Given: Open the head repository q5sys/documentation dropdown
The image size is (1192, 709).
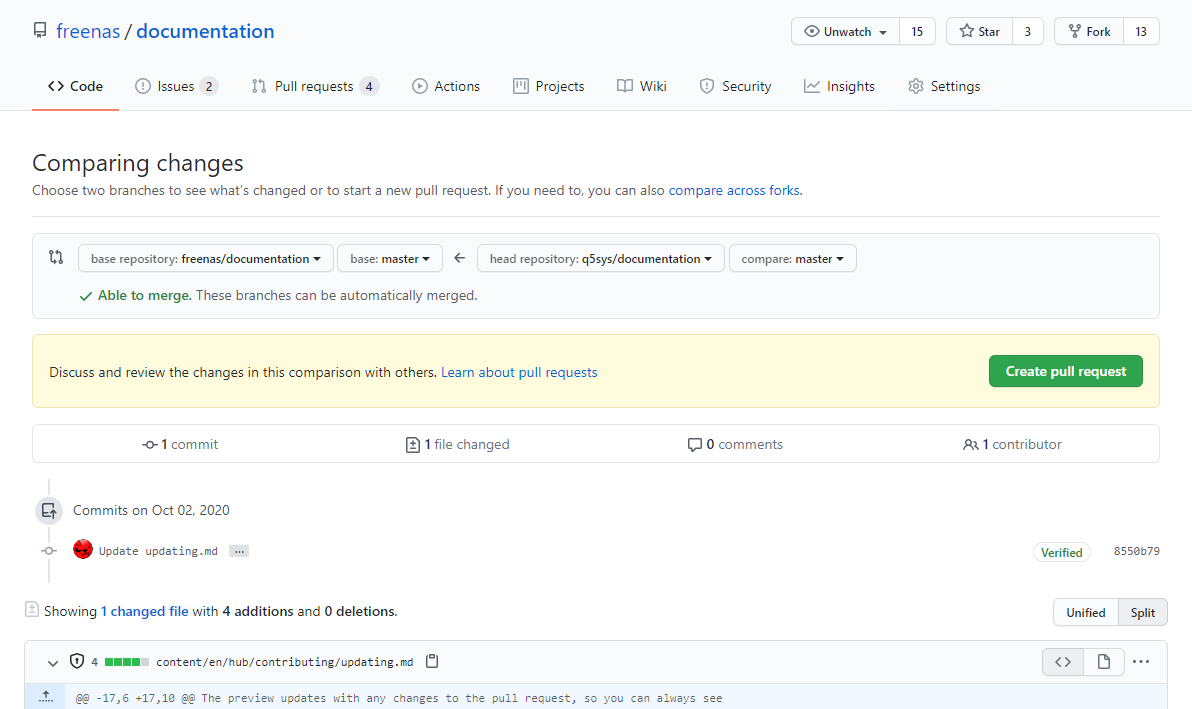Looking at the screenshot, I should coord(600,259).
